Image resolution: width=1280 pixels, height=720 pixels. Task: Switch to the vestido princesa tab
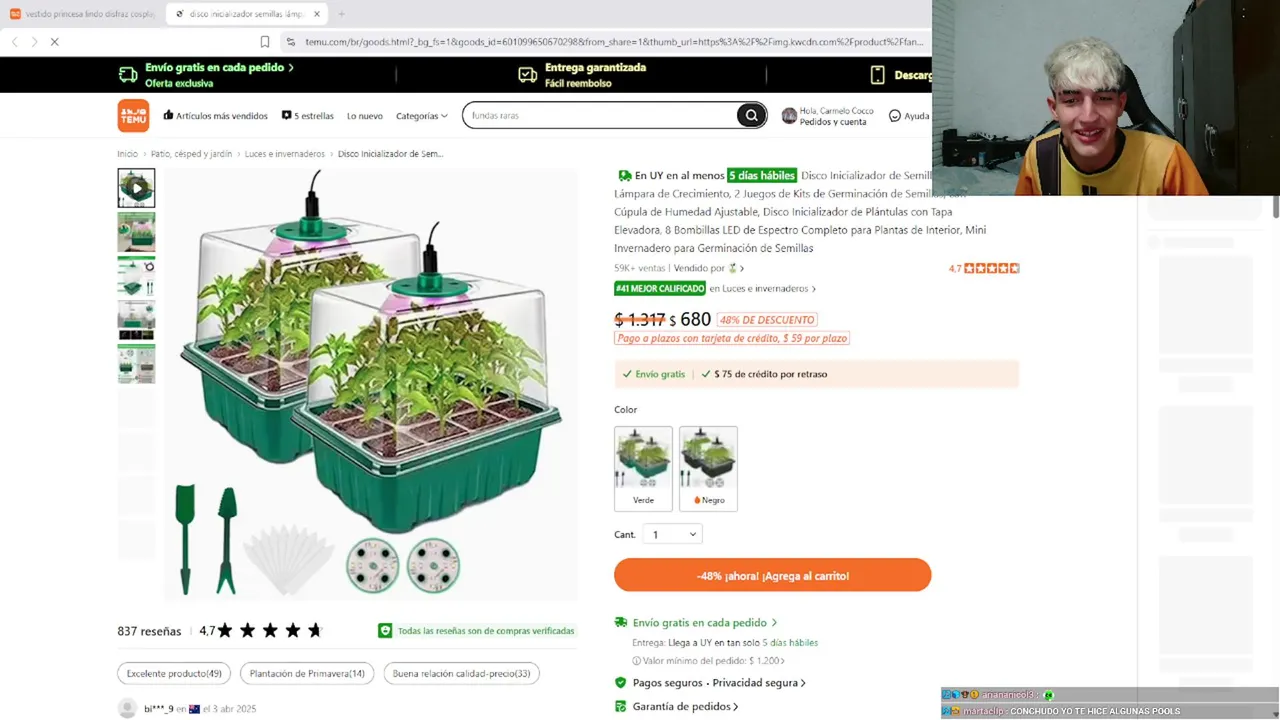click(82, 14)
